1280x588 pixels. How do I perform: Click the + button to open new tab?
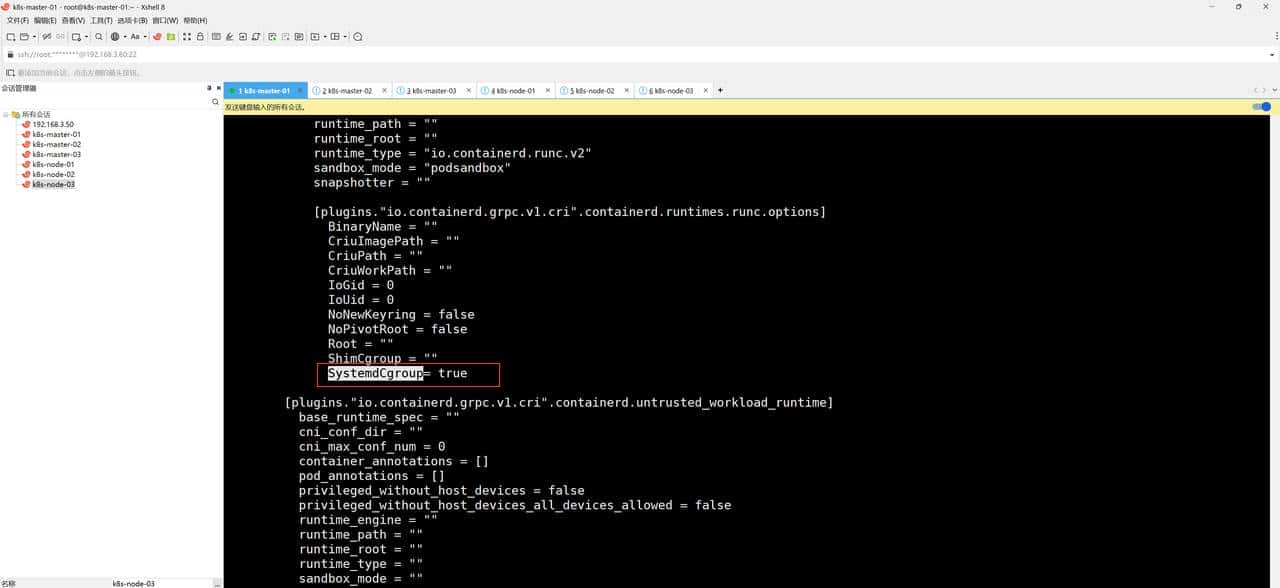tap(719, 90)
